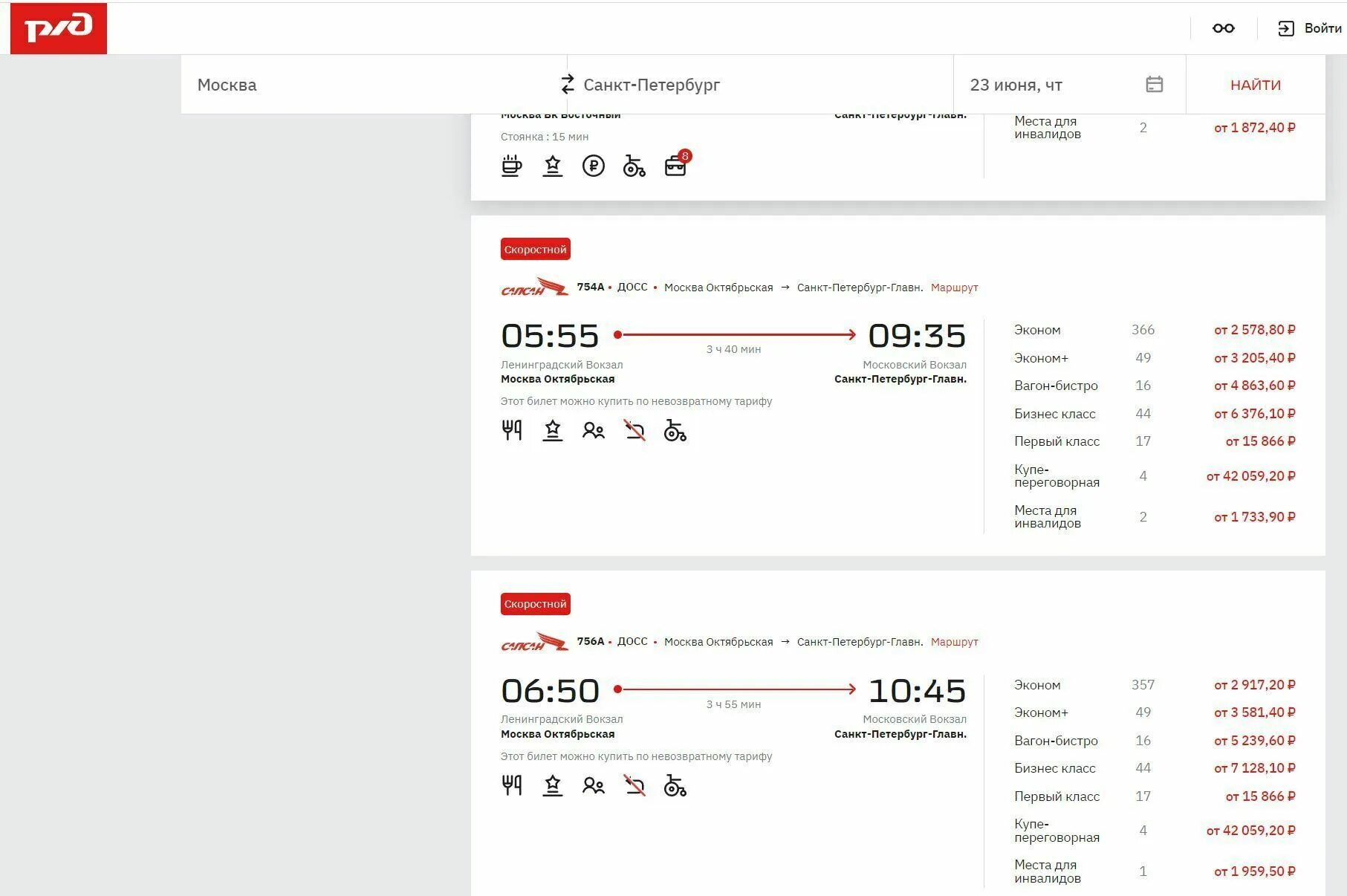The height and width of the screenshot is (896, 1347).
Task: Open Маршрут link for train 756A
Action: pyautogui.click(x=954, y=642)
